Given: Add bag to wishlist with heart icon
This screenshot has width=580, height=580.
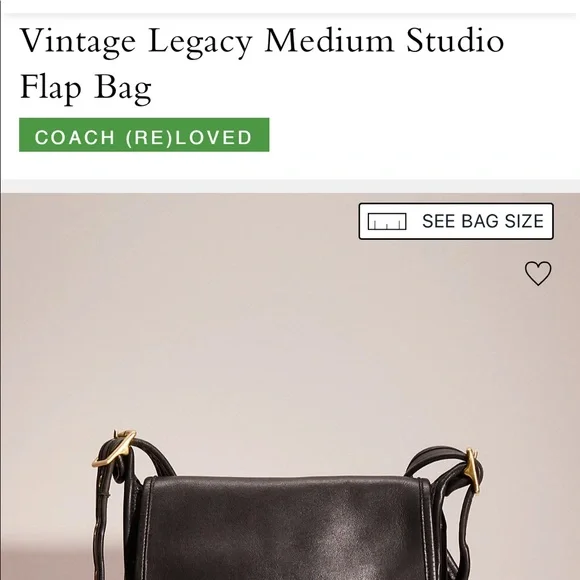Looking at the screenshot, I should pyautogui.click(x=538, y=273).
